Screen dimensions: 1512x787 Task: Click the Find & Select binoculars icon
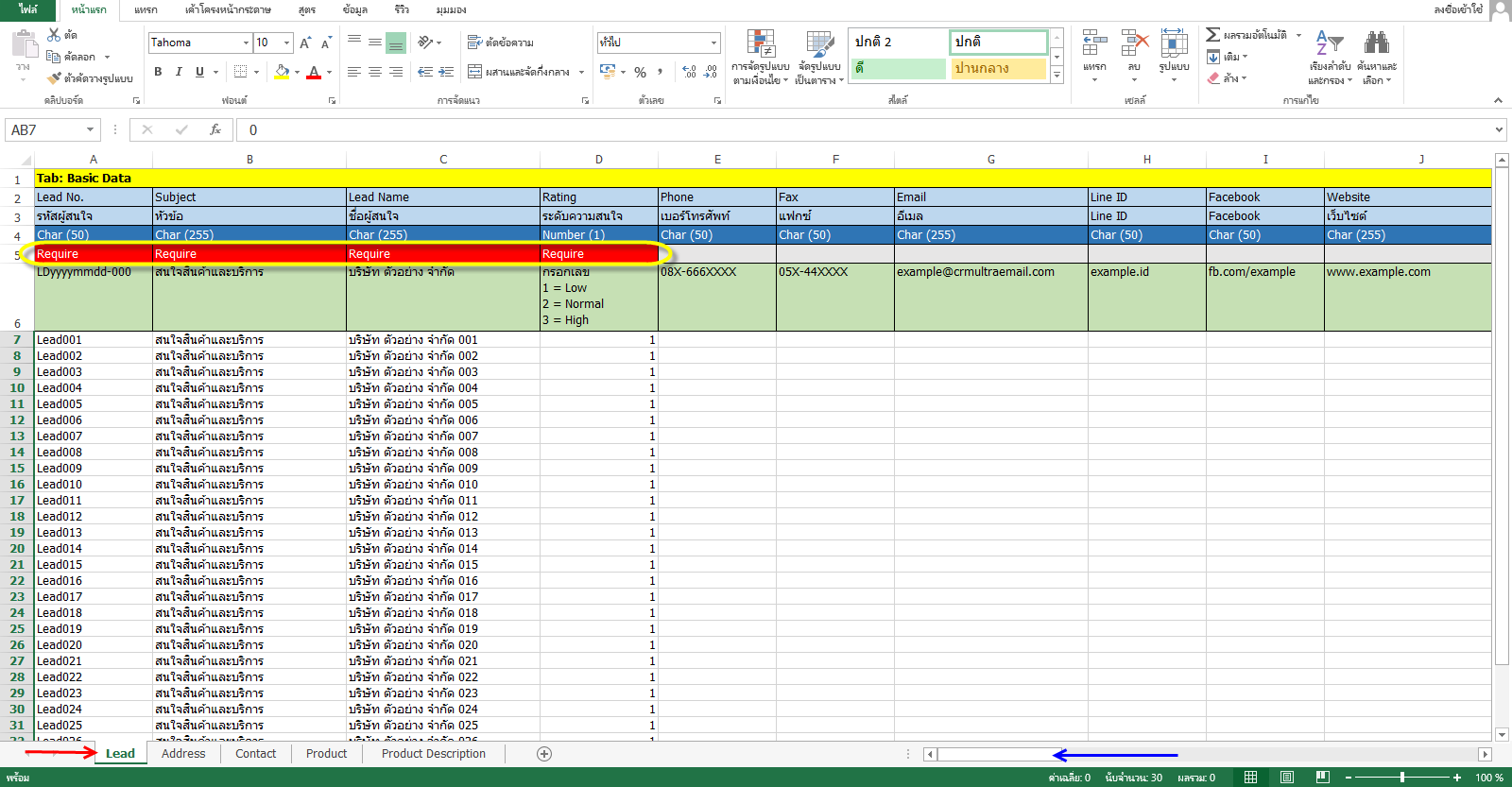(1376, 57)
